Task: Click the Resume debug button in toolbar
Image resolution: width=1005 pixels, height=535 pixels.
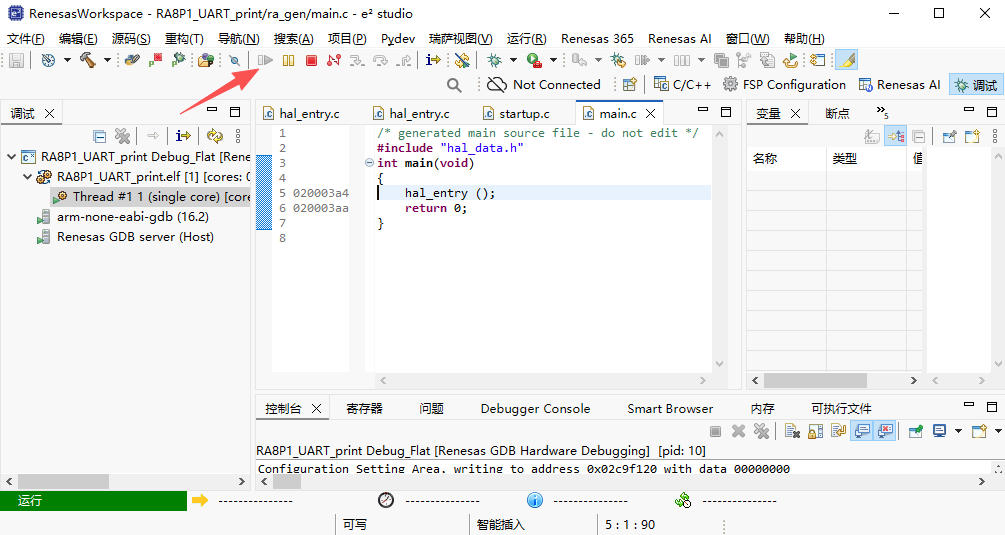Action: pos(265,60)
